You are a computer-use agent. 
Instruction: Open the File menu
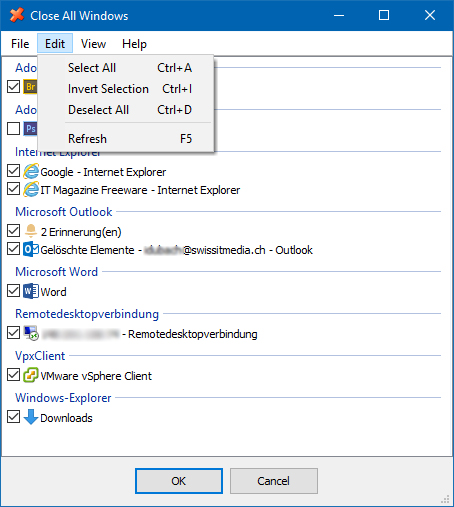click(20, 44)
